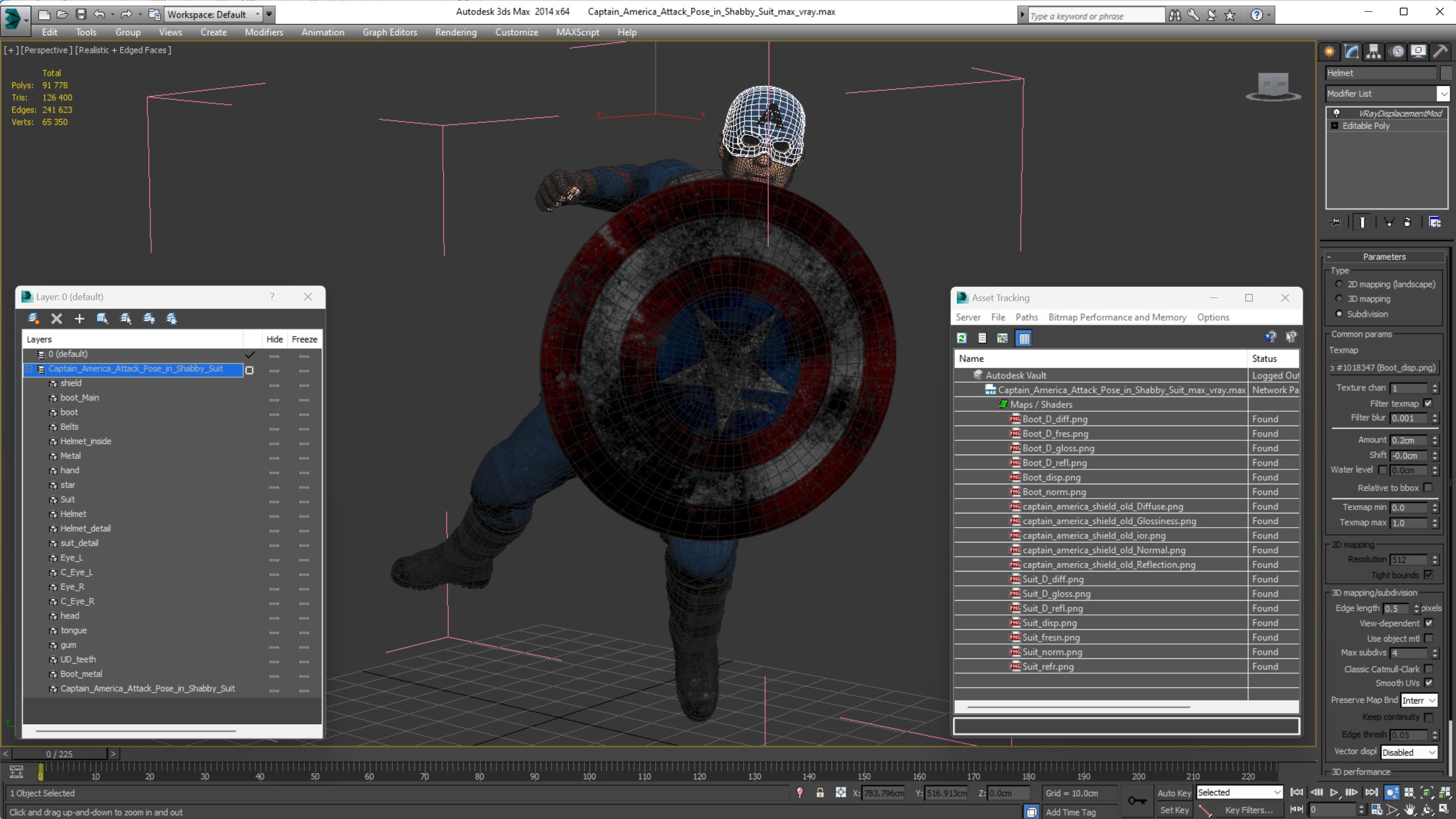
Task: Toggle the View-dependent checkbox
Action: pyautogui.click(x=1429, y=623)
